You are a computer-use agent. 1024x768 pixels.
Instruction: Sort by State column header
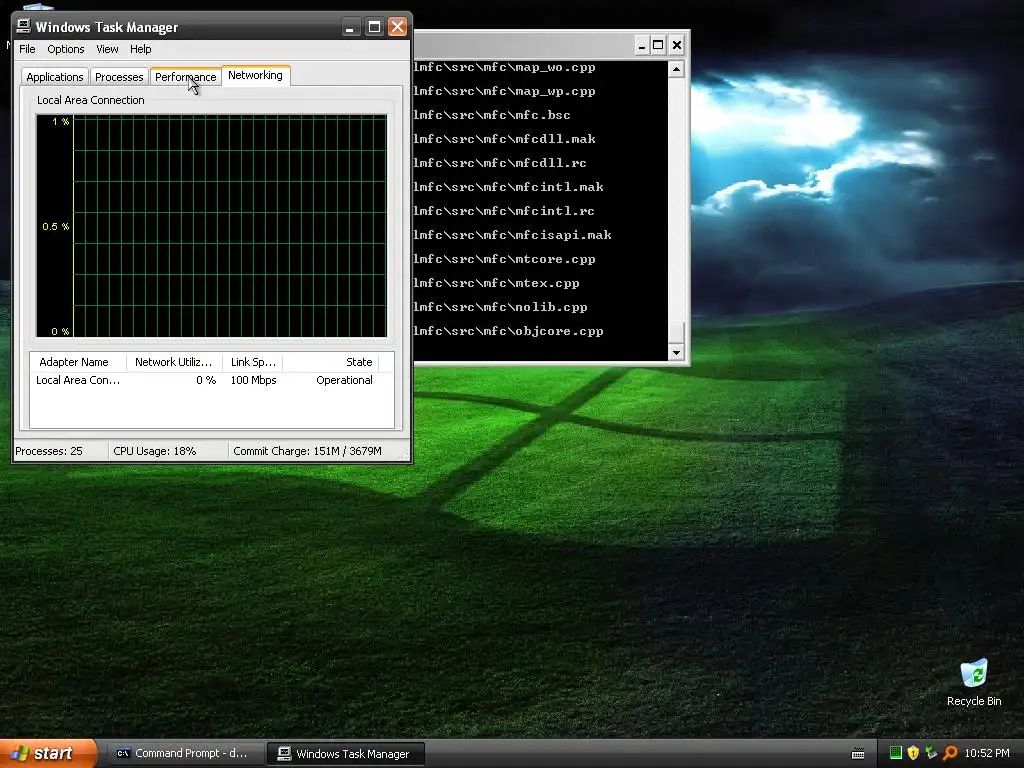[331, 362]
